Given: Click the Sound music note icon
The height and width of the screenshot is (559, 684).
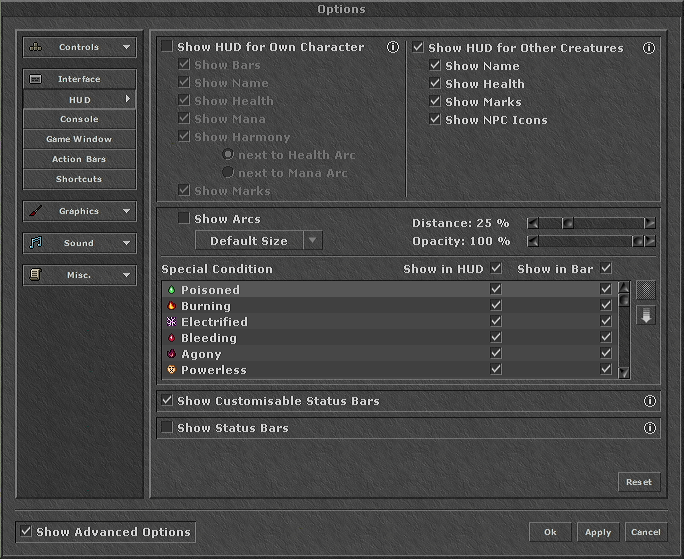Looking at the screenshot, I should (35, 243).
